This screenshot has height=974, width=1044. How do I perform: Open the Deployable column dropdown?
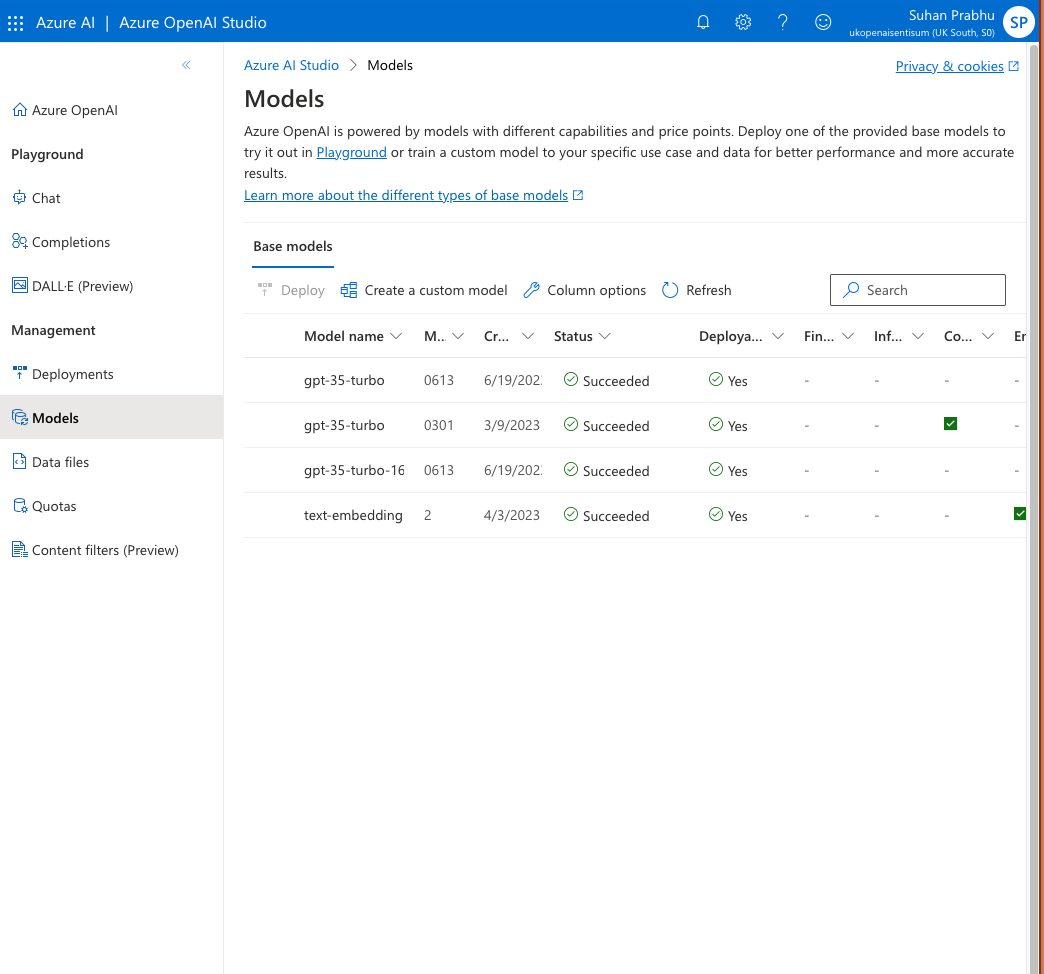click(x=777, y=336)
